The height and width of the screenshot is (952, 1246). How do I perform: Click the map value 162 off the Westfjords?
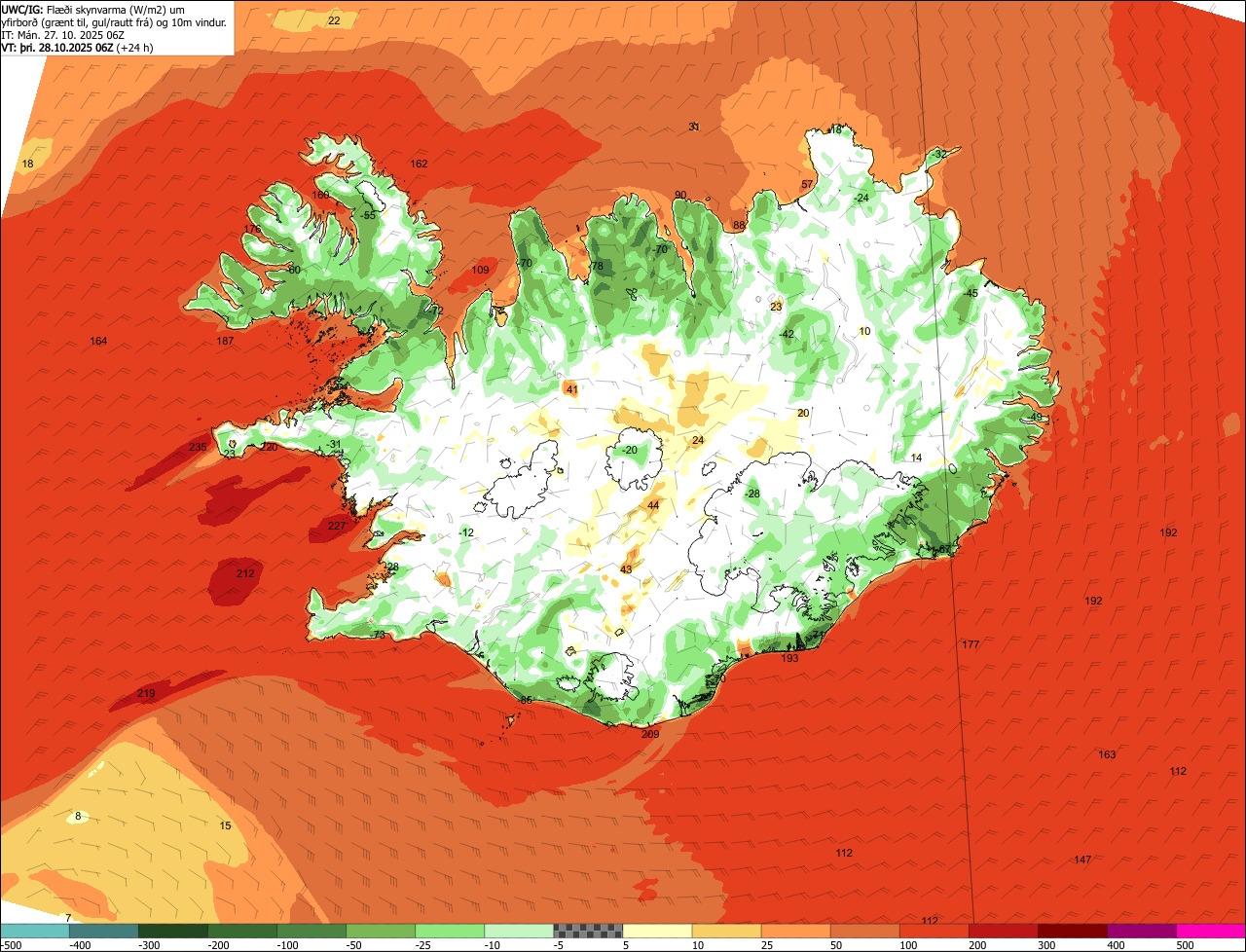[x=420, y=164]
